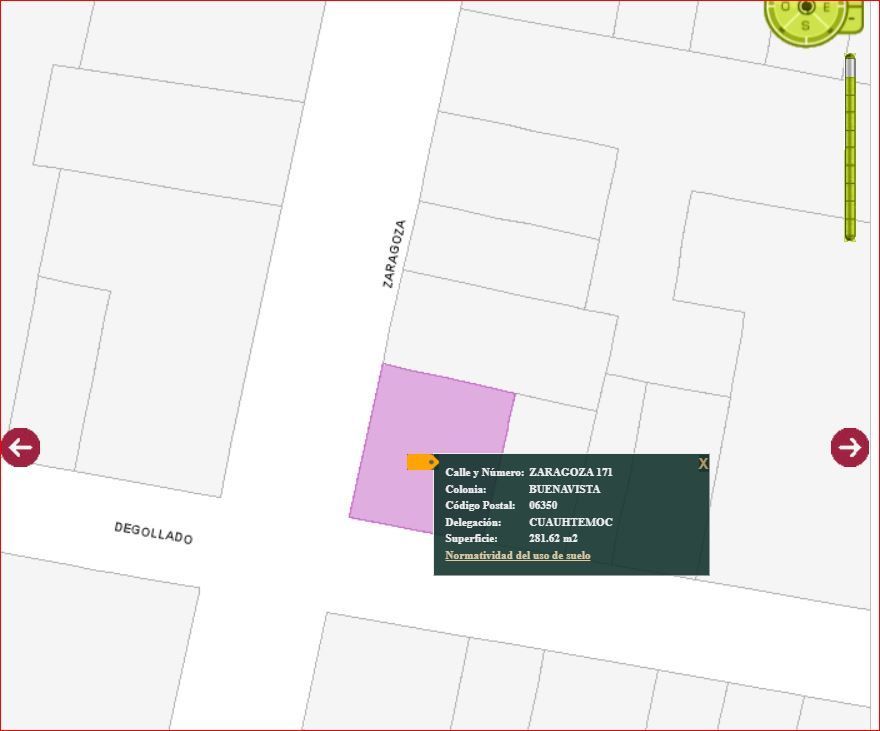Click the middle of the green zoom bar
Image resolution: width=880 pixels, height=731 pixels.
coord(850,148)
